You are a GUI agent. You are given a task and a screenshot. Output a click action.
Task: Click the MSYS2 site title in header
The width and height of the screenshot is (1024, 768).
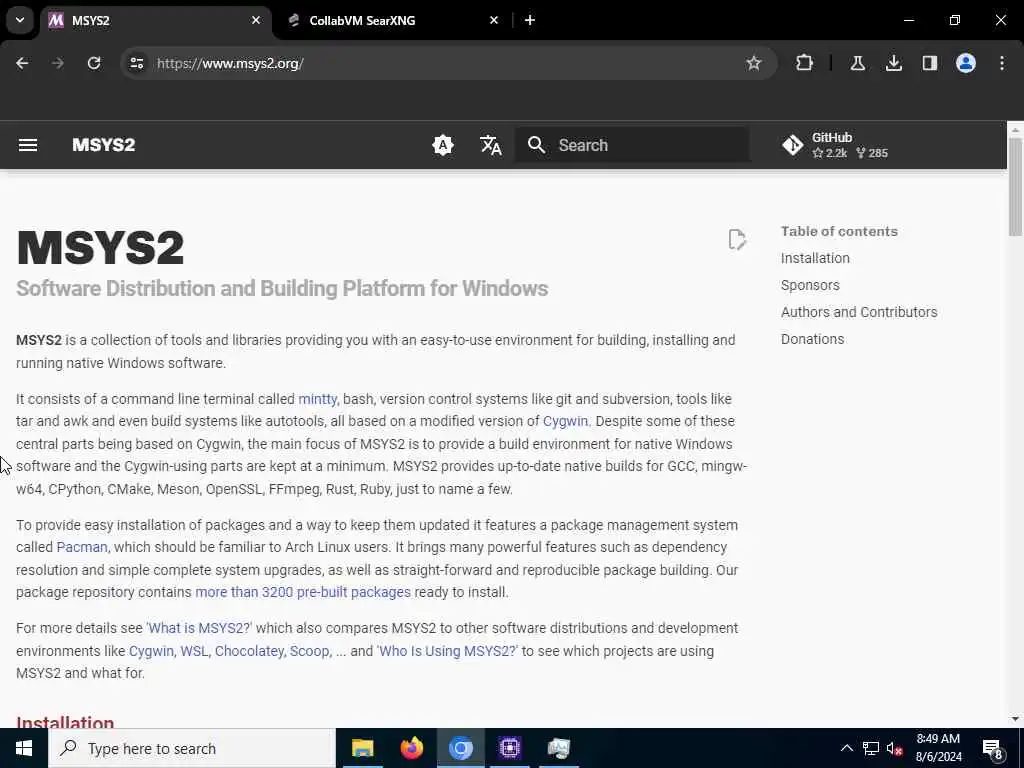103,145
